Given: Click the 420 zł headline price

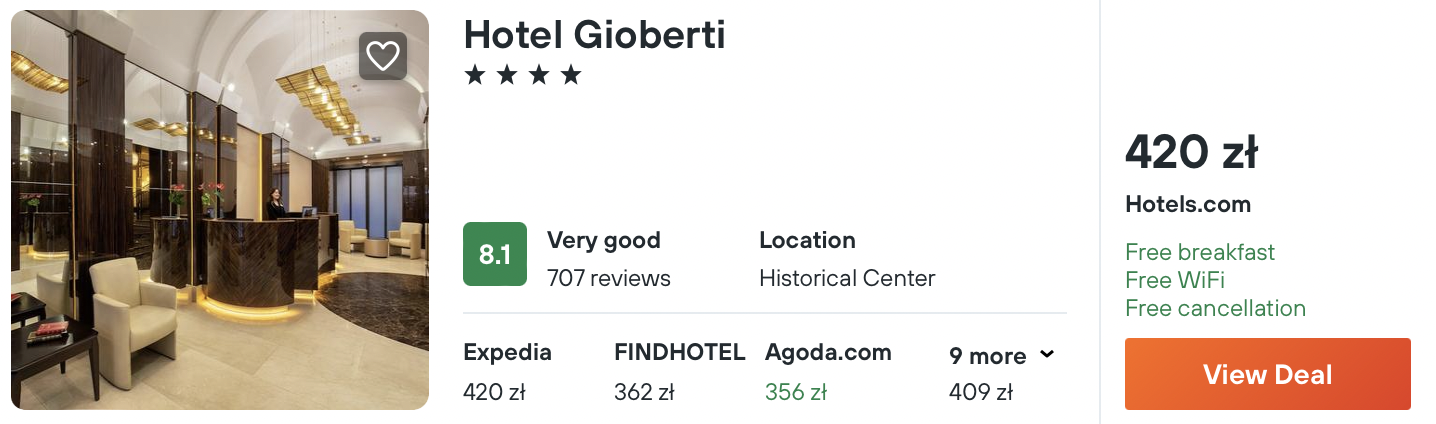Looking at the screenshot, I should 1191,153.
